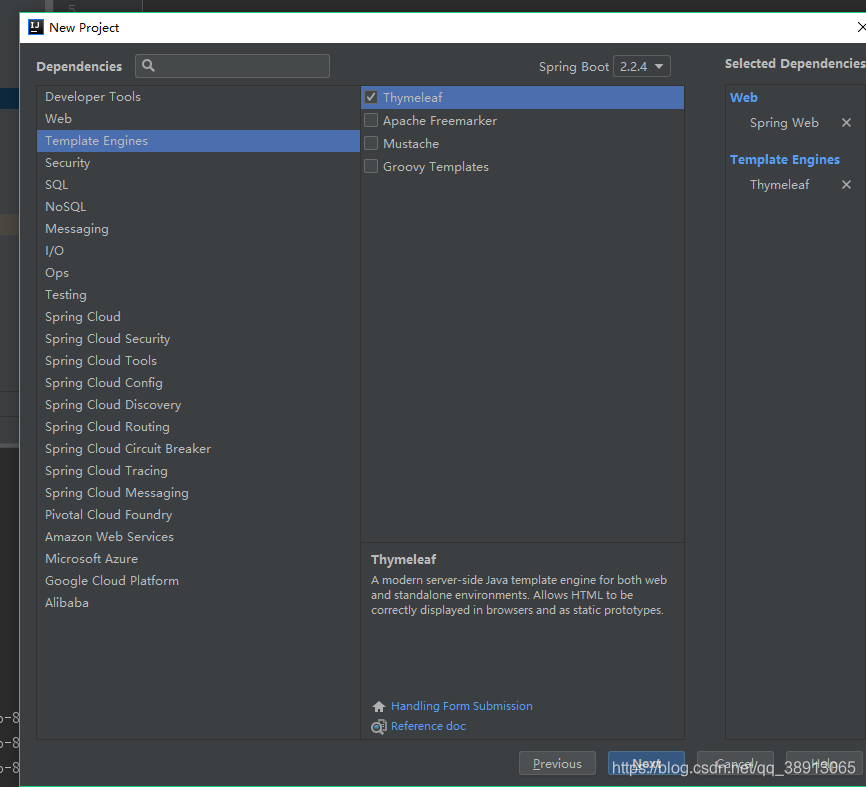Close the New Project dialog
The width and height of the screenshot is (866, 787).
click(x=860, y=27)
